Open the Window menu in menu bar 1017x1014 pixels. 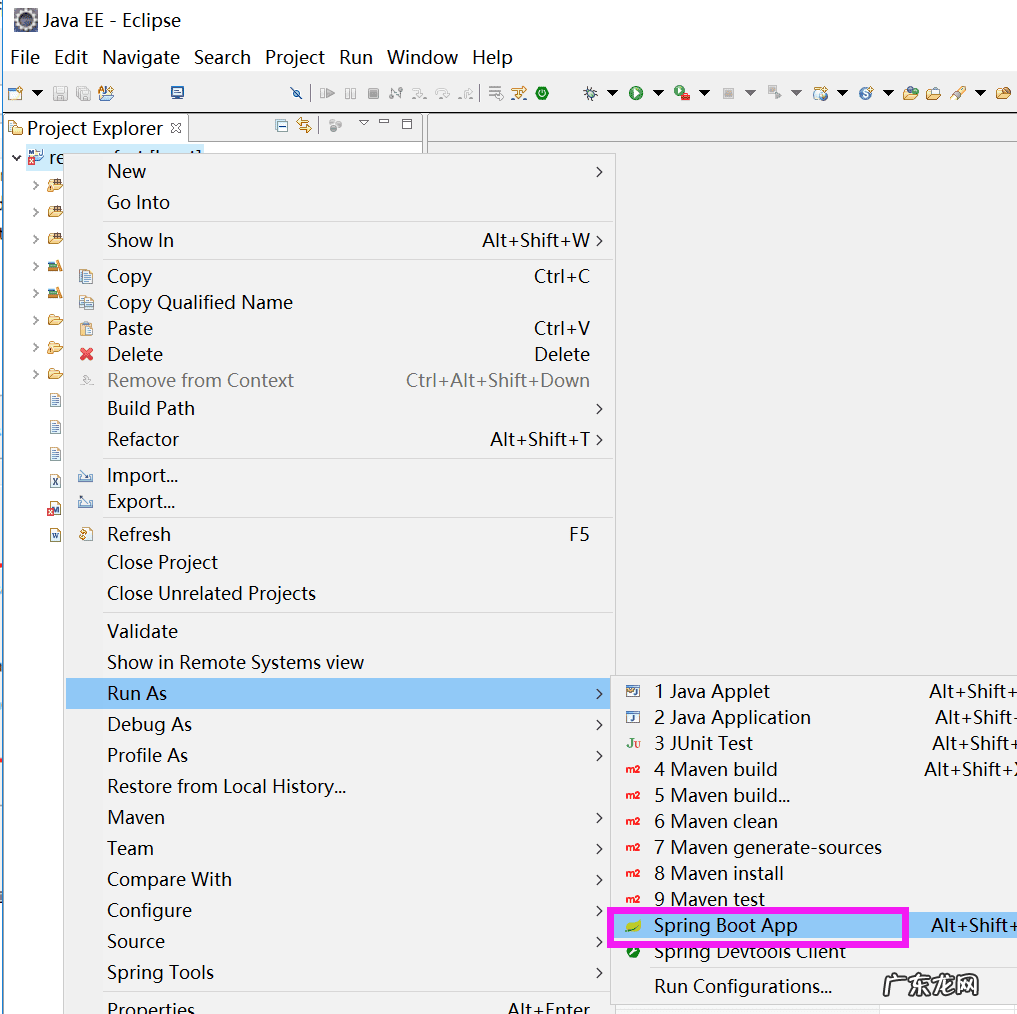[x=422, y=57]
